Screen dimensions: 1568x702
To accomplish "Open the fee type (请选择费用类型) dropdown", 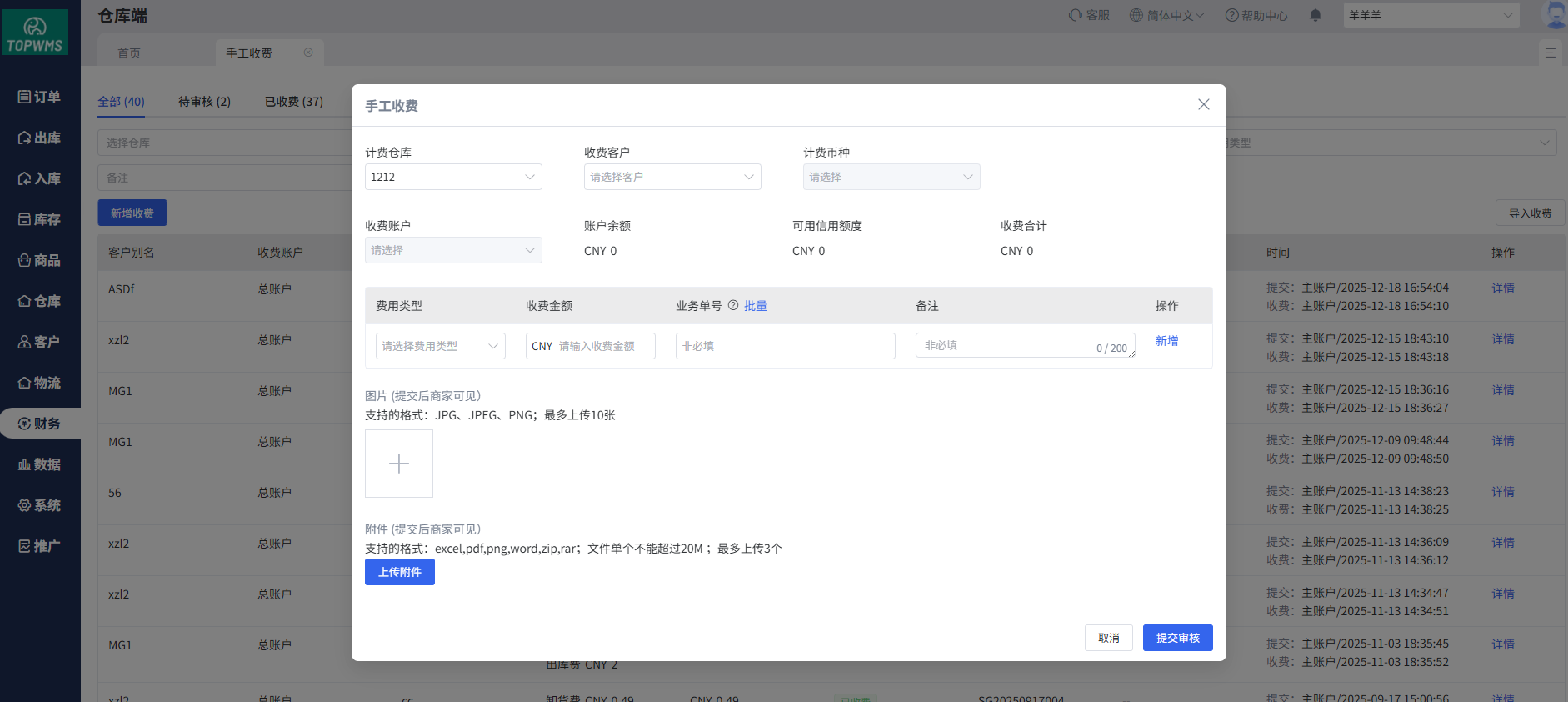I will pos(440,346).
